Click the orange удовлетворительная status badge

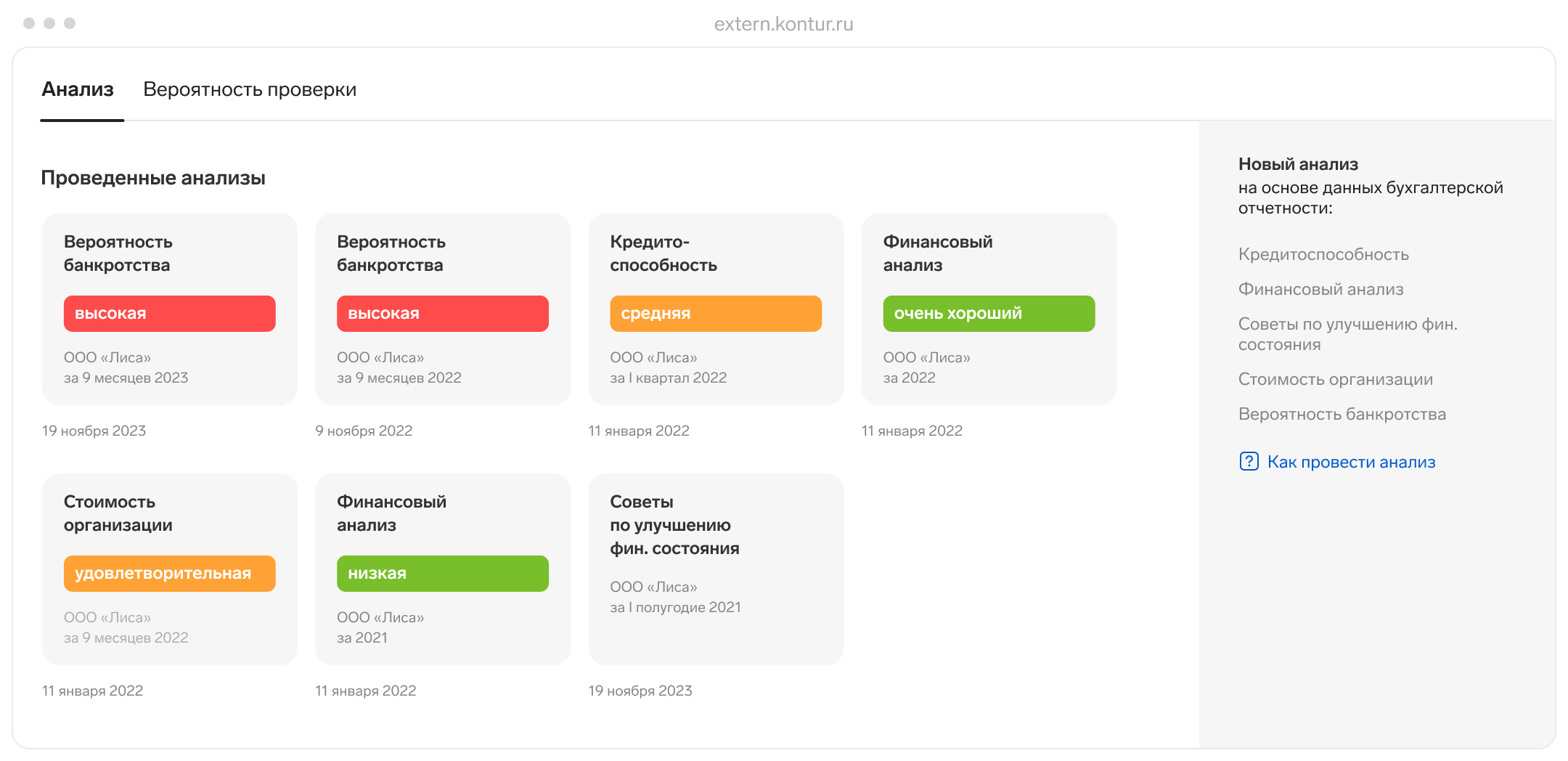(169, 574)
